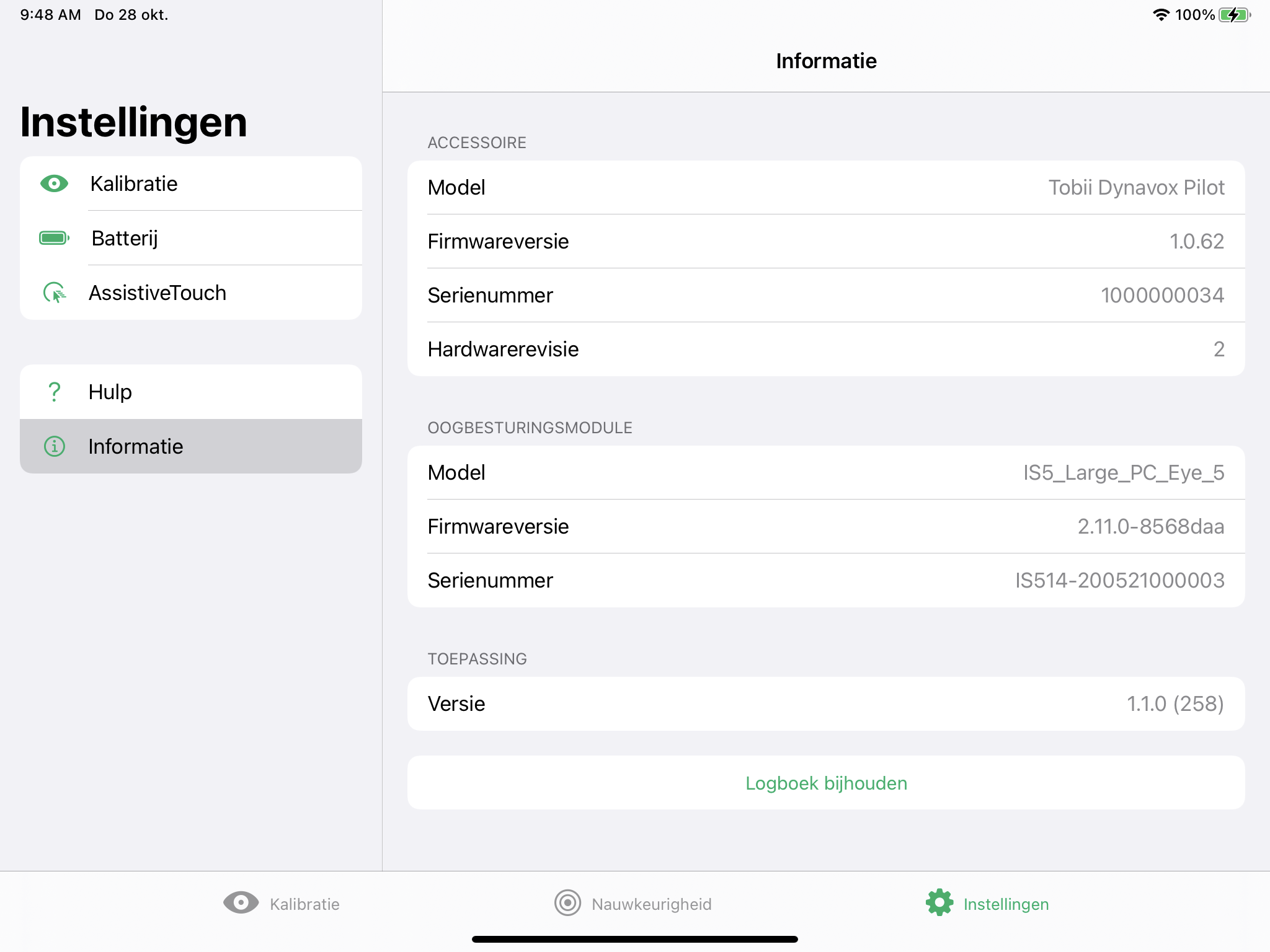Click the Informatie info circle icon

[x=55, y=446]
